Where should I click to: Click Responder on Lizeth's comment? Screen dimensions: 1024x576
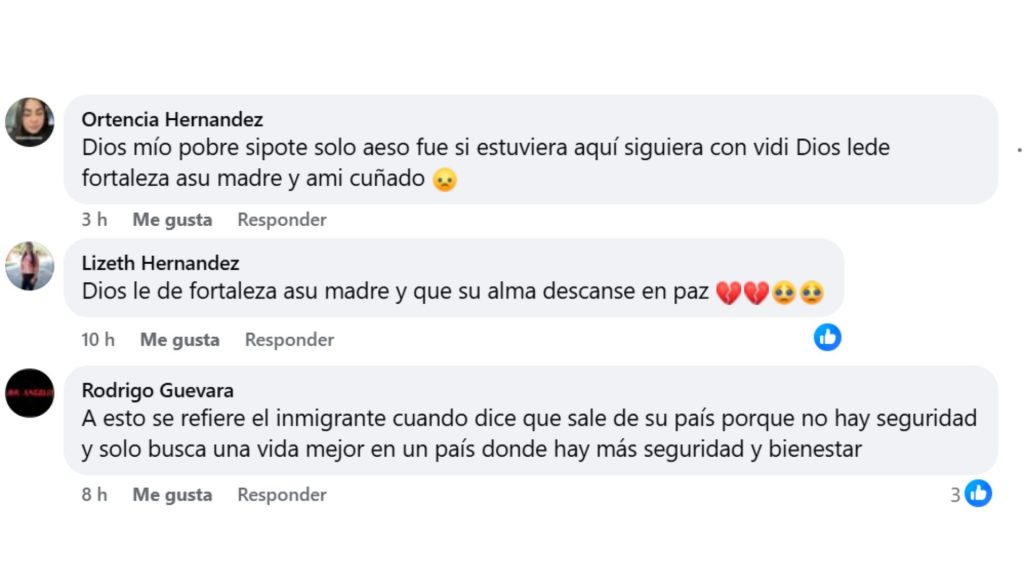(x=289, y=339)
